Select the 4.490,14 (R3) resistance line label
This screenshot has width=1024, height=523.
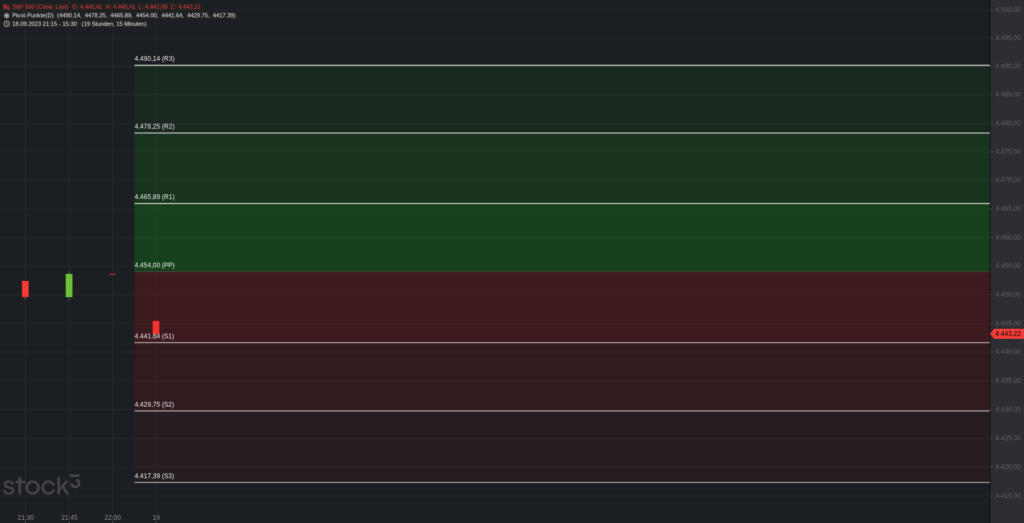pos(154,59)
